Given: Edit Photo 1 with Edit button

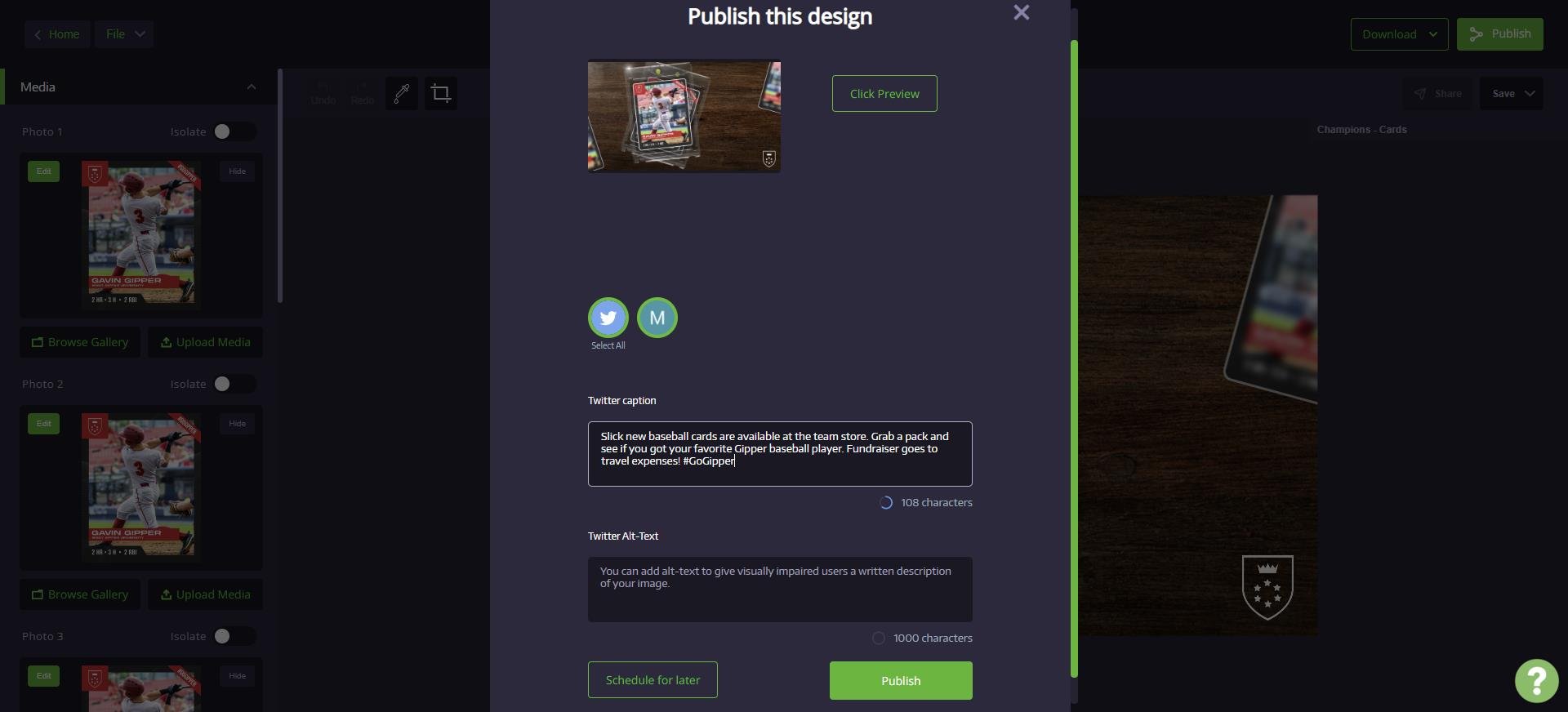Looking at the screenshot, I should pos(44,171).
